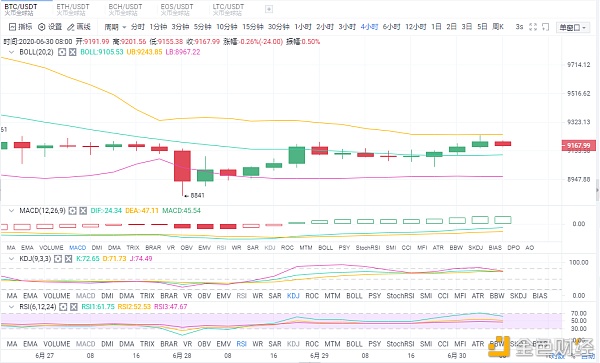Image resolution: width=600 pixels, height=363 pixels.
Task: Toggle VOLUME in row under MACD chart
Action: (51, 248)
